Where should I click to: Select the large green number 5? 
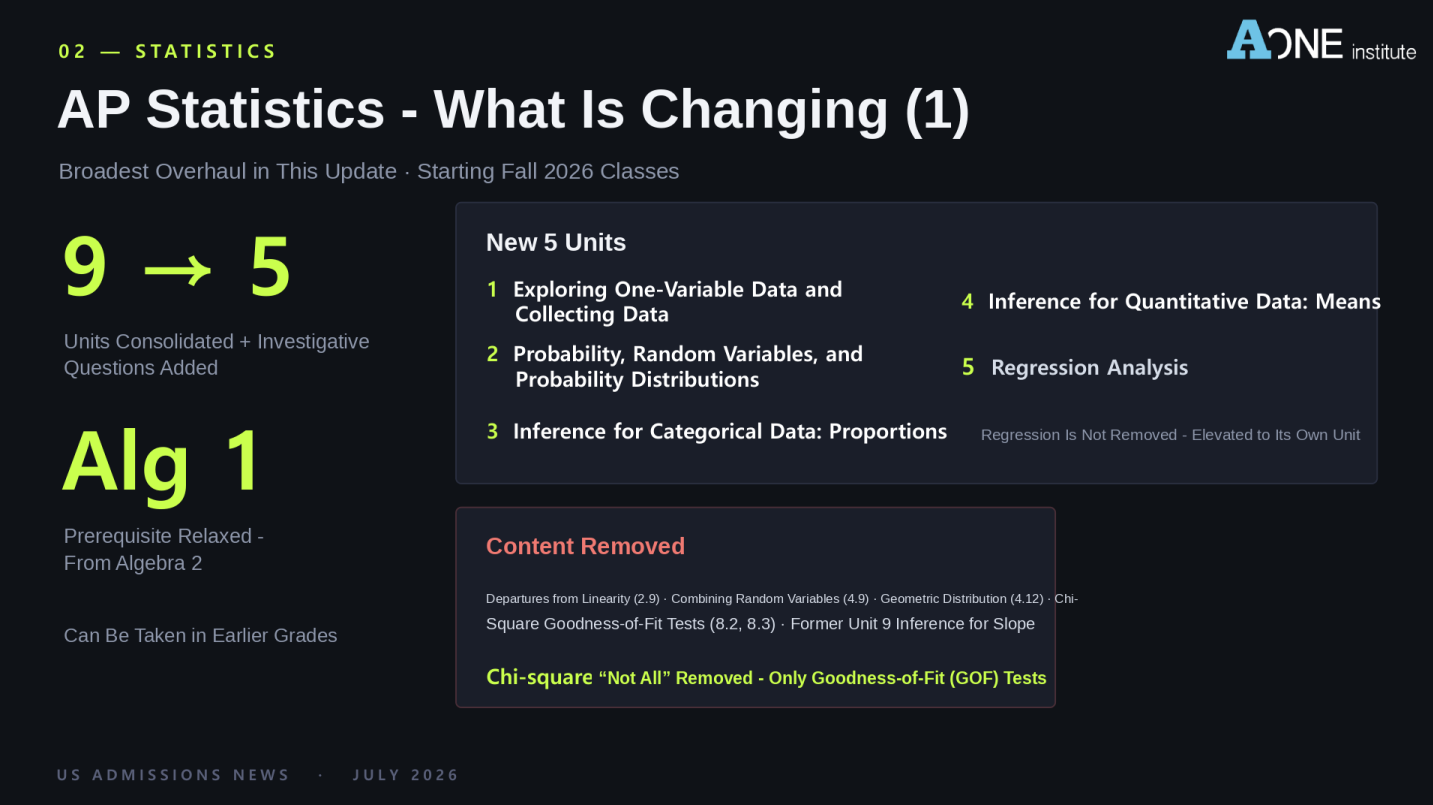click(x=270, y=267)
